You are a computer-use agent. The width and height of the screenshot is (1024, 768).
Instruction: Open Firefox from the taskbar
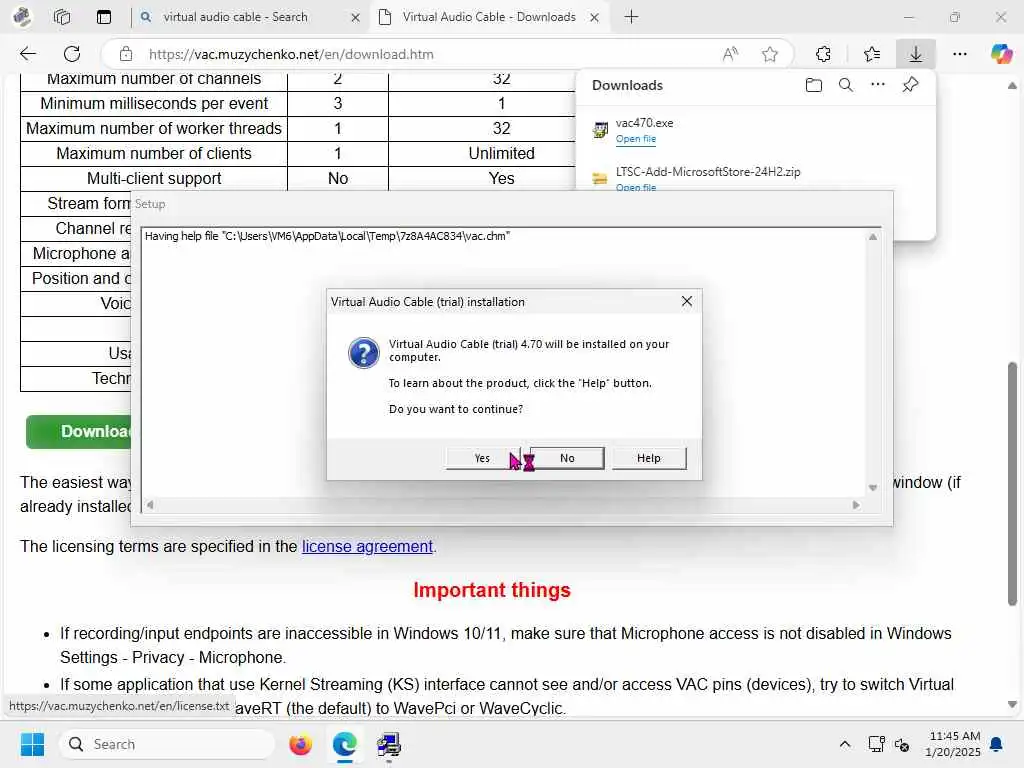tap(300, 744)
